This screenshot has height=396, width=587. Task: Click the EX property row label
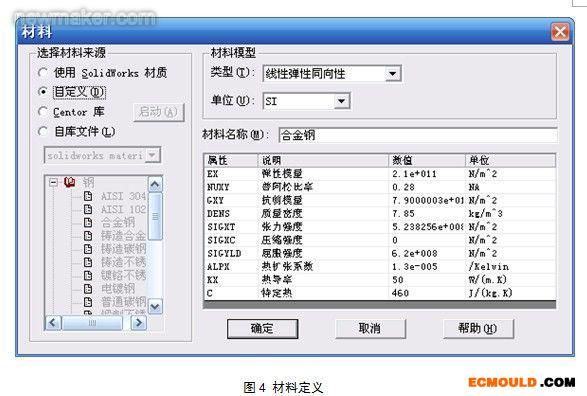(213, 174)
